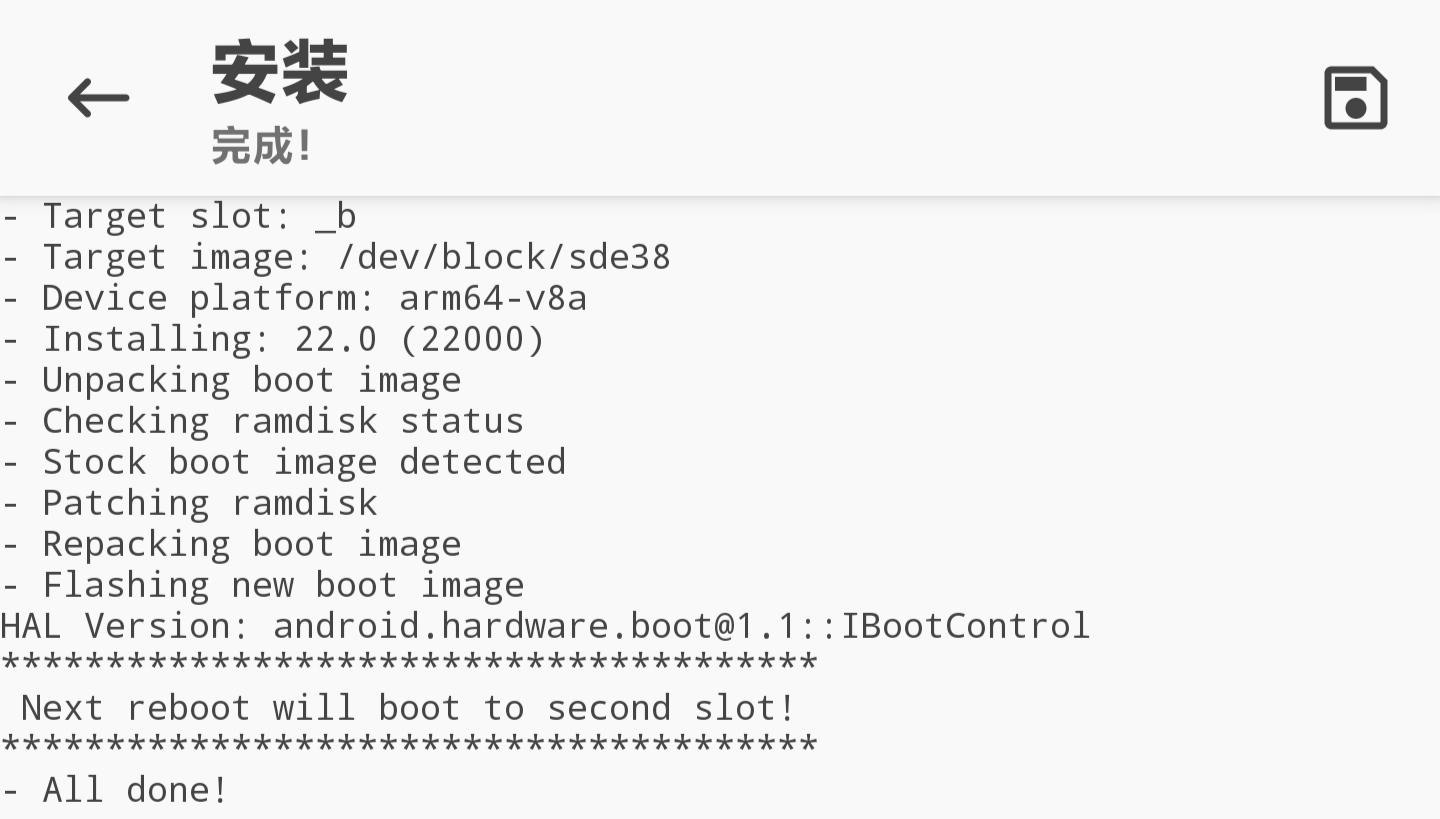The height and width of the screenshot is (819, 1440).
Task: Select the 'Target slot: _b' log line
Action: point(180,216)
